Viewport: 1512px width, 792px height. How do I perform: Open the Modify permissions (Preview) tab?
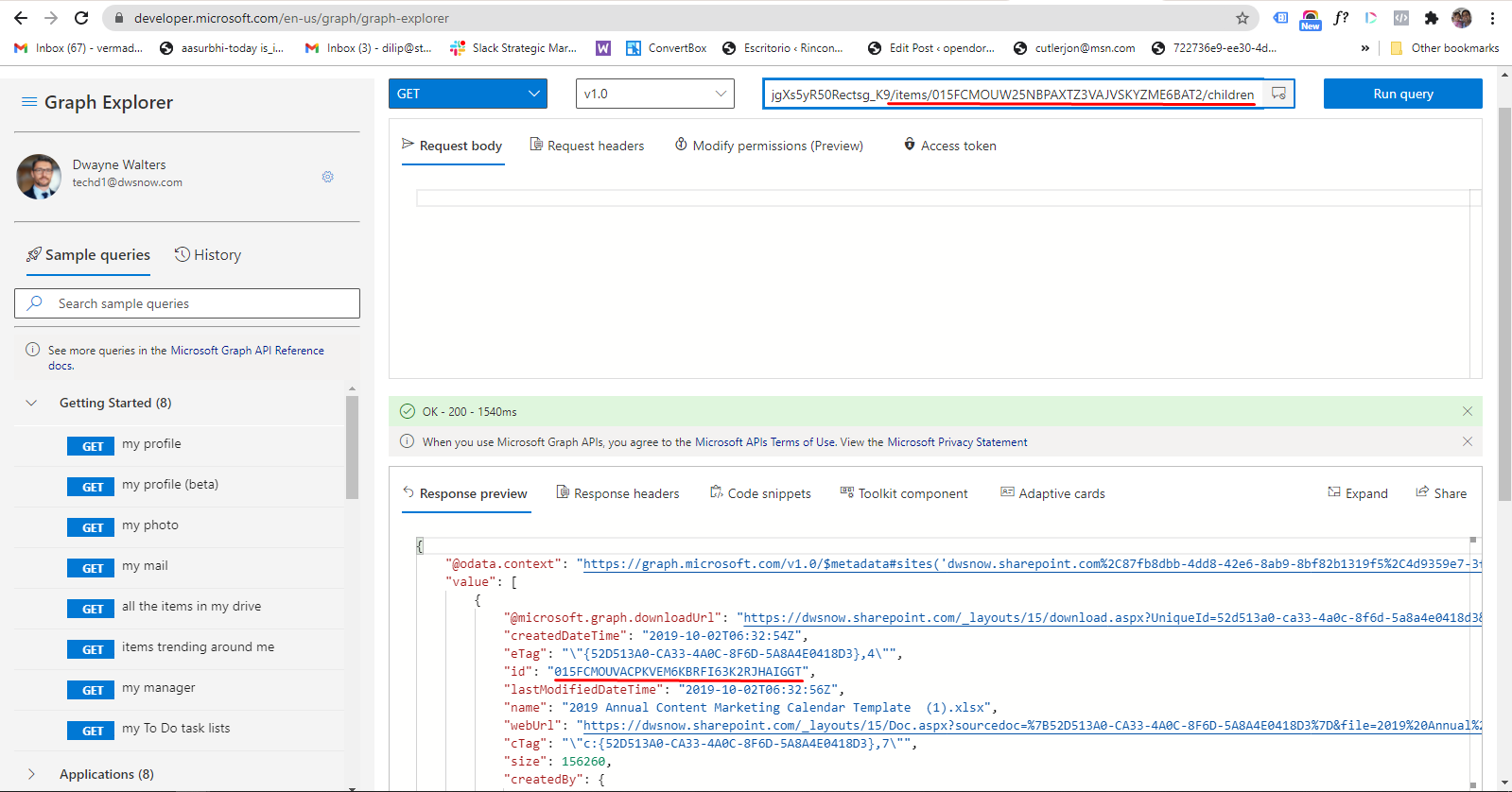pyautogui.click(x=769, y=146)
